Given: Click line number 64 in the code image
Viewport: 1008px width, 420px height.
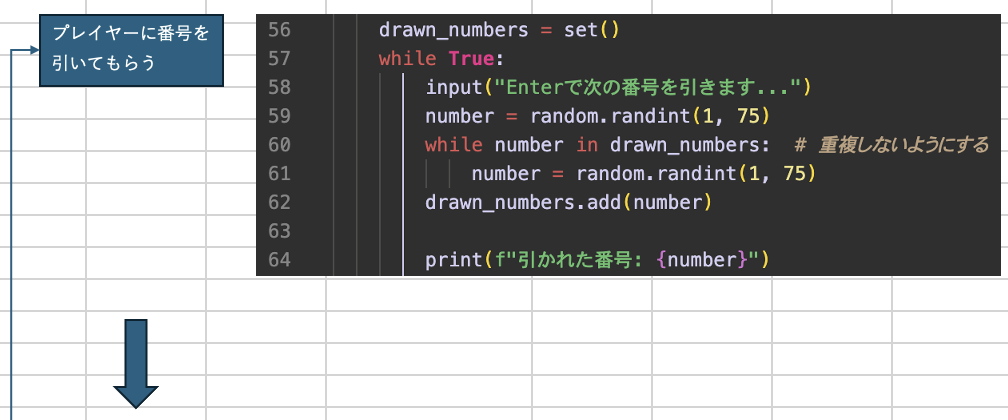Looking at the screenshot, I should (279, 260).
